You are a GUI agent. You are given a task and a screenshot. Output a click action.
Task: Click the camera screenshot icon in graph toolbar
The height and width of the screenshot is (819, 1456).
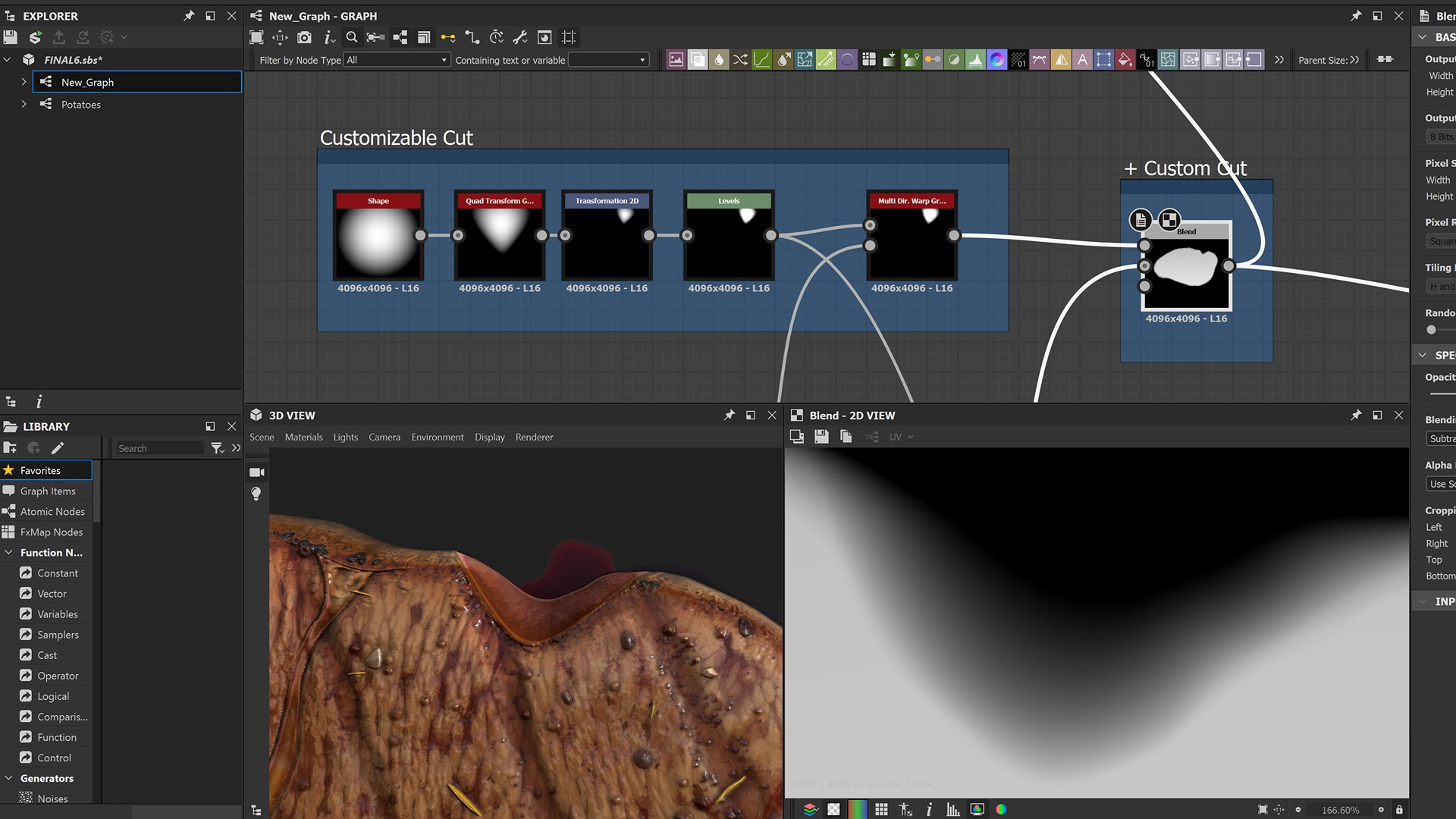click(x=304, y=37)
